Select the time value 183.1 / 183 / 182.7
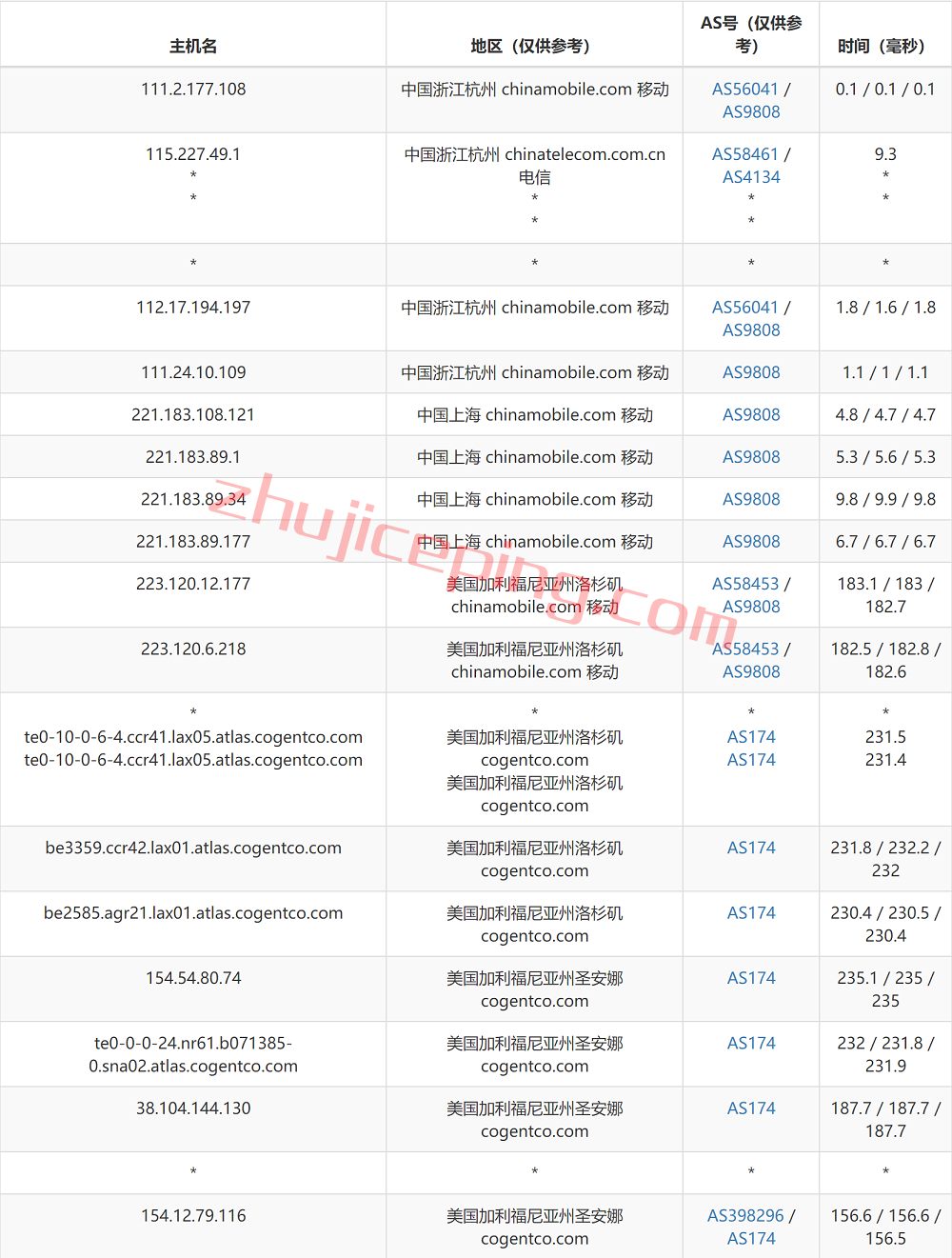The height and width of the screenshot is (1258, 952). click(x=885, y=594)
